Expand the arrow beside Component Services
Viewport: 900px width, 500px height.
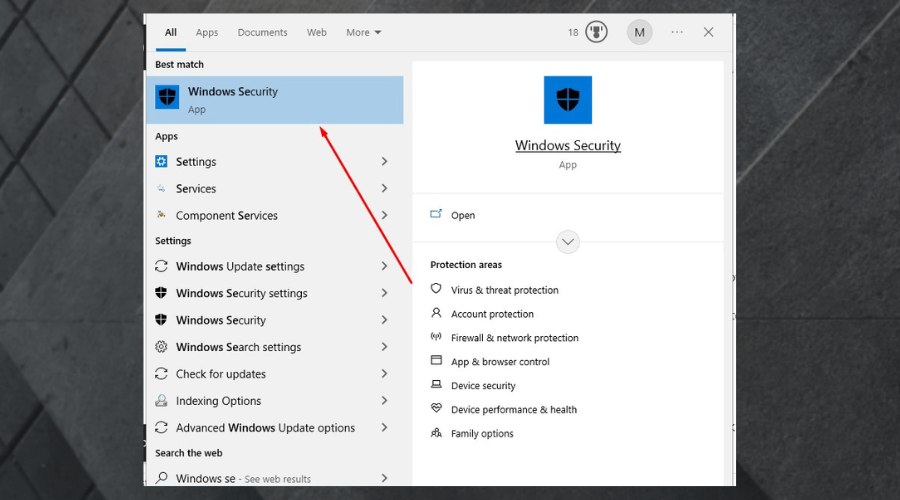385,215
